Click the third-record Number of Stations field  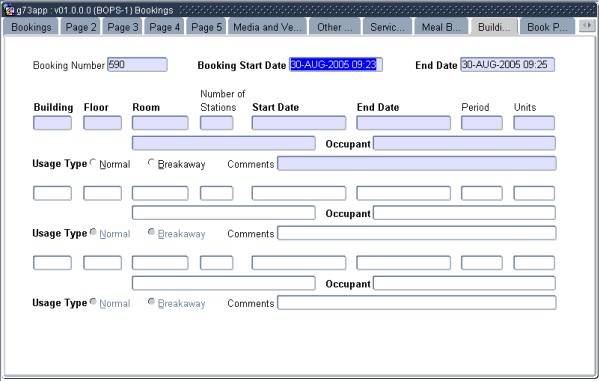coord(217,263)
